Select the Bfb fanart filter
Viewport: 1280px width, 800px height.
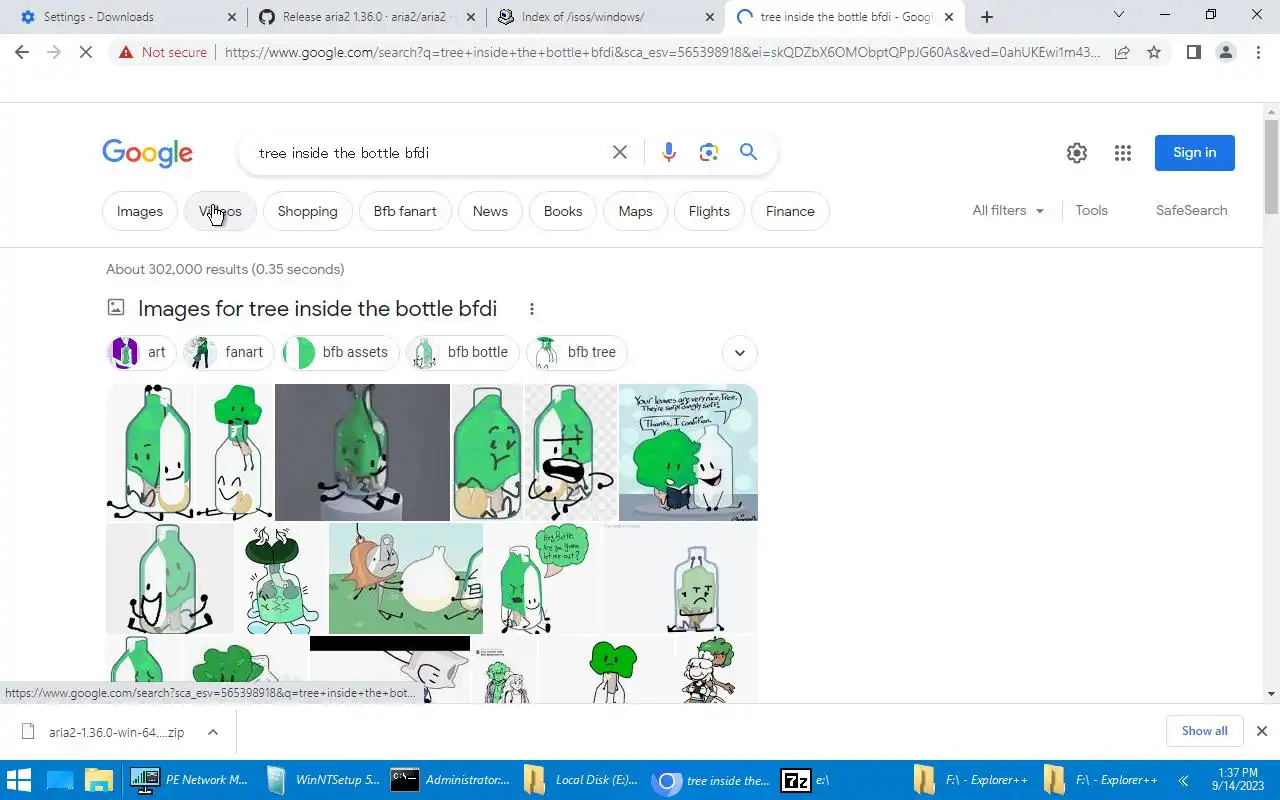405,211
